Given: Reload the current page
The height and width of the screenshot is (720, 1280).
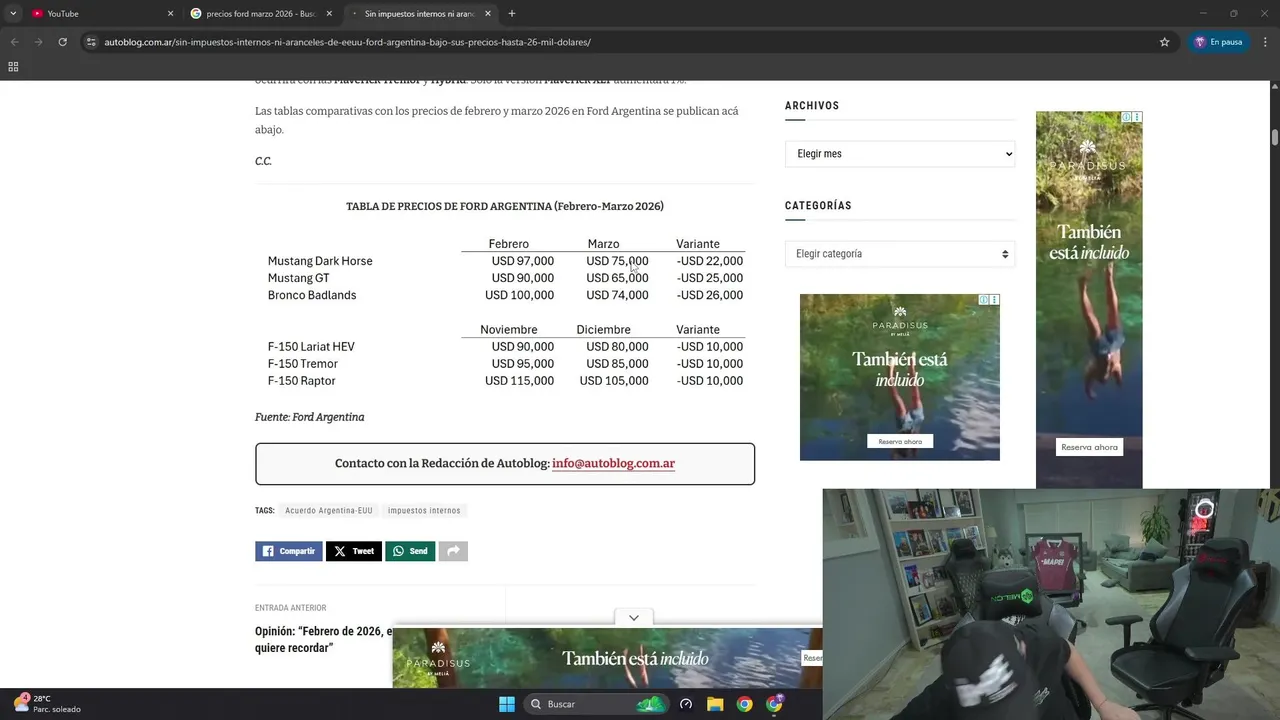Looking at the screenshot, I should click(62, 42).
